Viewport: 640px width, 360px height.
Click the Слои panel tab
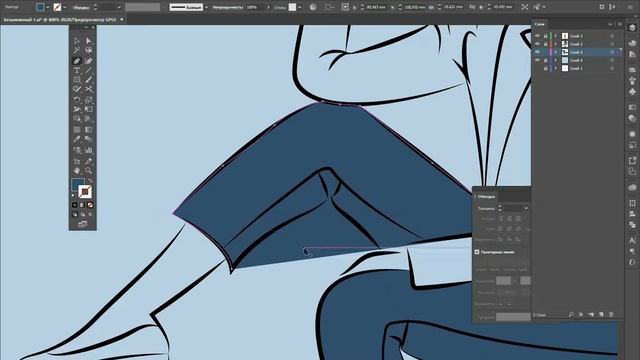click(x=540, y=24)
